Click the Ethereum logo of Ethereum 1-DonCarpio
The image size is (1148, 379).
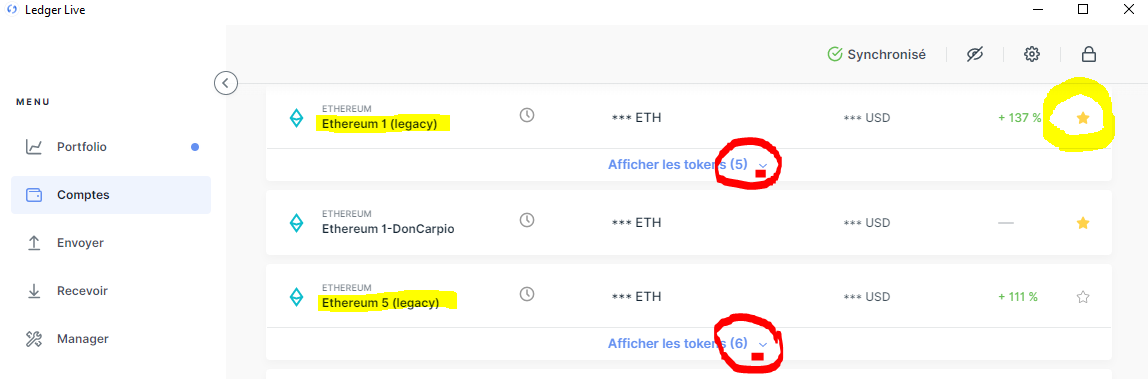[296, 222]
